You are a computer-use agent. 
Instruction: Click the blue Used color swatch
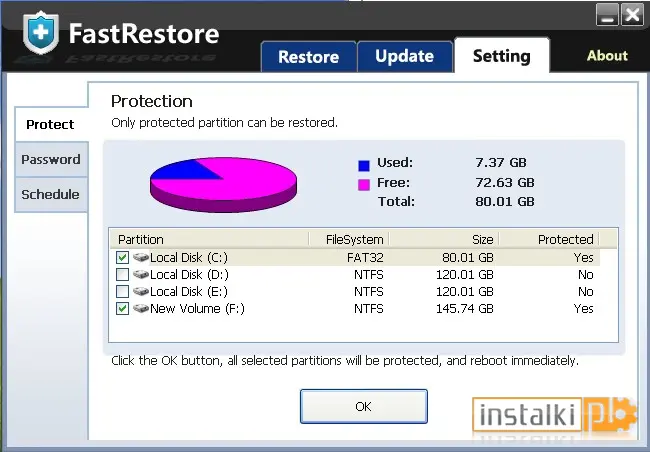click(x=364, y=165)
